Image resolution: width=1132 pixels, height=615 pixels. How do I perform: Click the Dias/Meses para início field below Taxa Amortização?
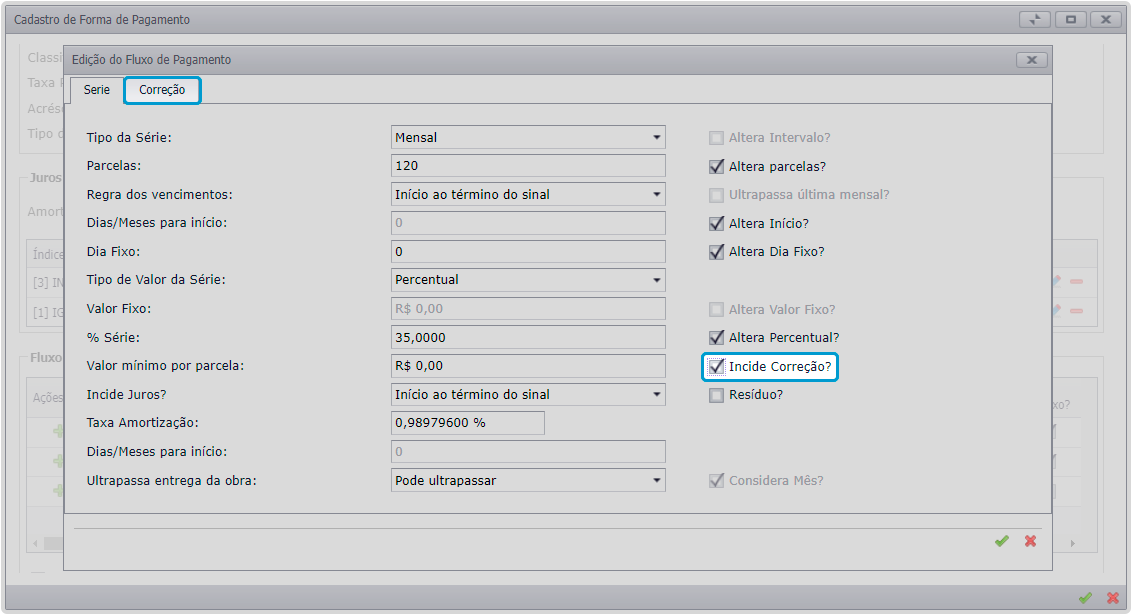(528, 452)
